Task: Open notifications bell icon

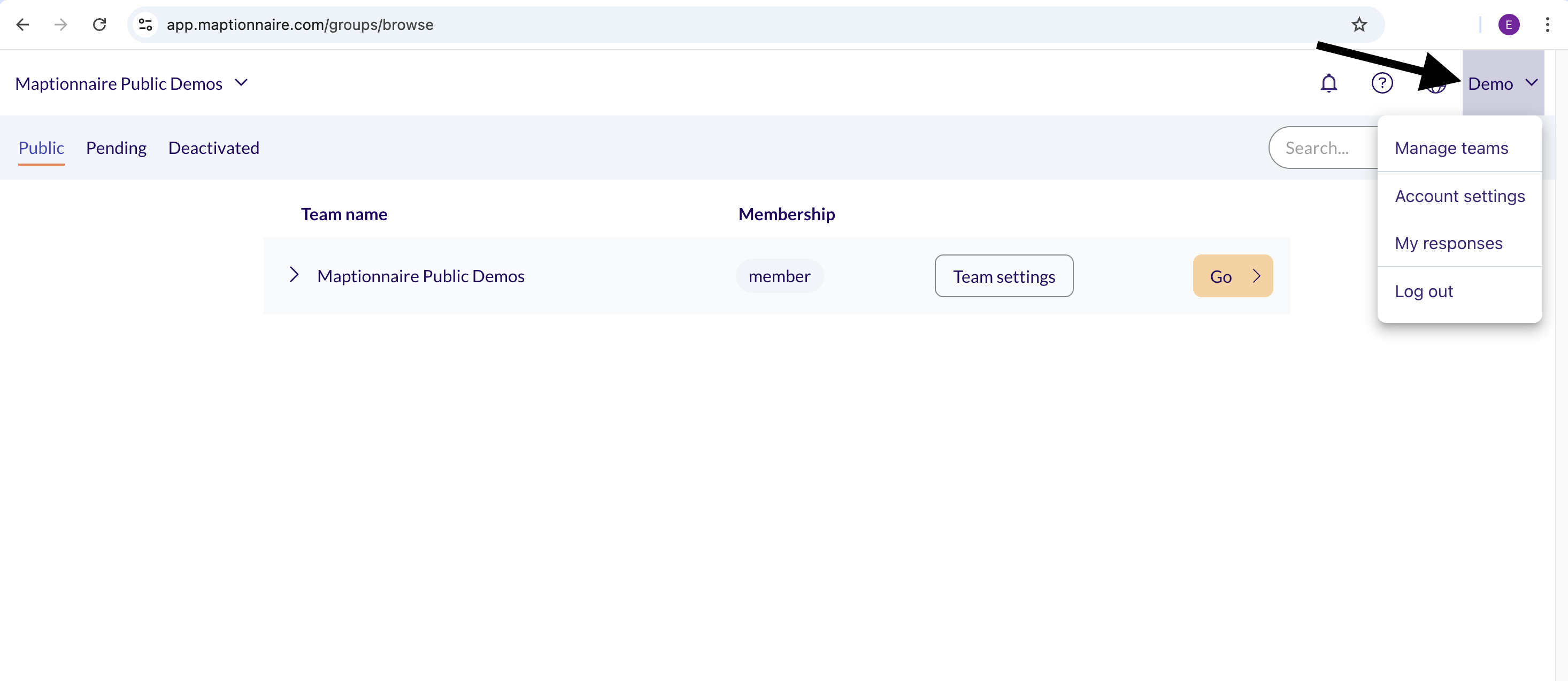Action: coord(1328,83)
